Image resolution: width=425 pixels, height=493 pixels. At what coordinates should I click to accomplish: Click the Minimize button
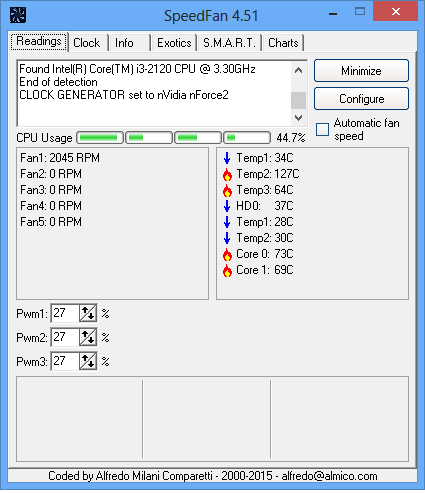click(361, 71)
